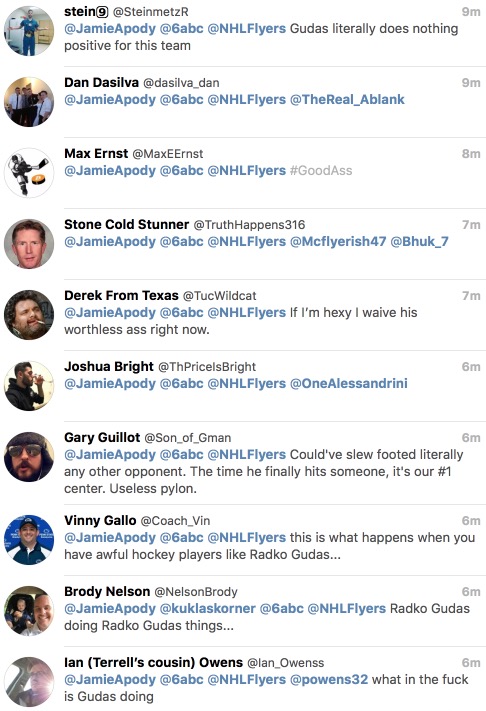The height and width of the screenshot is (711, 486).
Task: Open Joshua Bright's display name
Action: tap(109, 366)
